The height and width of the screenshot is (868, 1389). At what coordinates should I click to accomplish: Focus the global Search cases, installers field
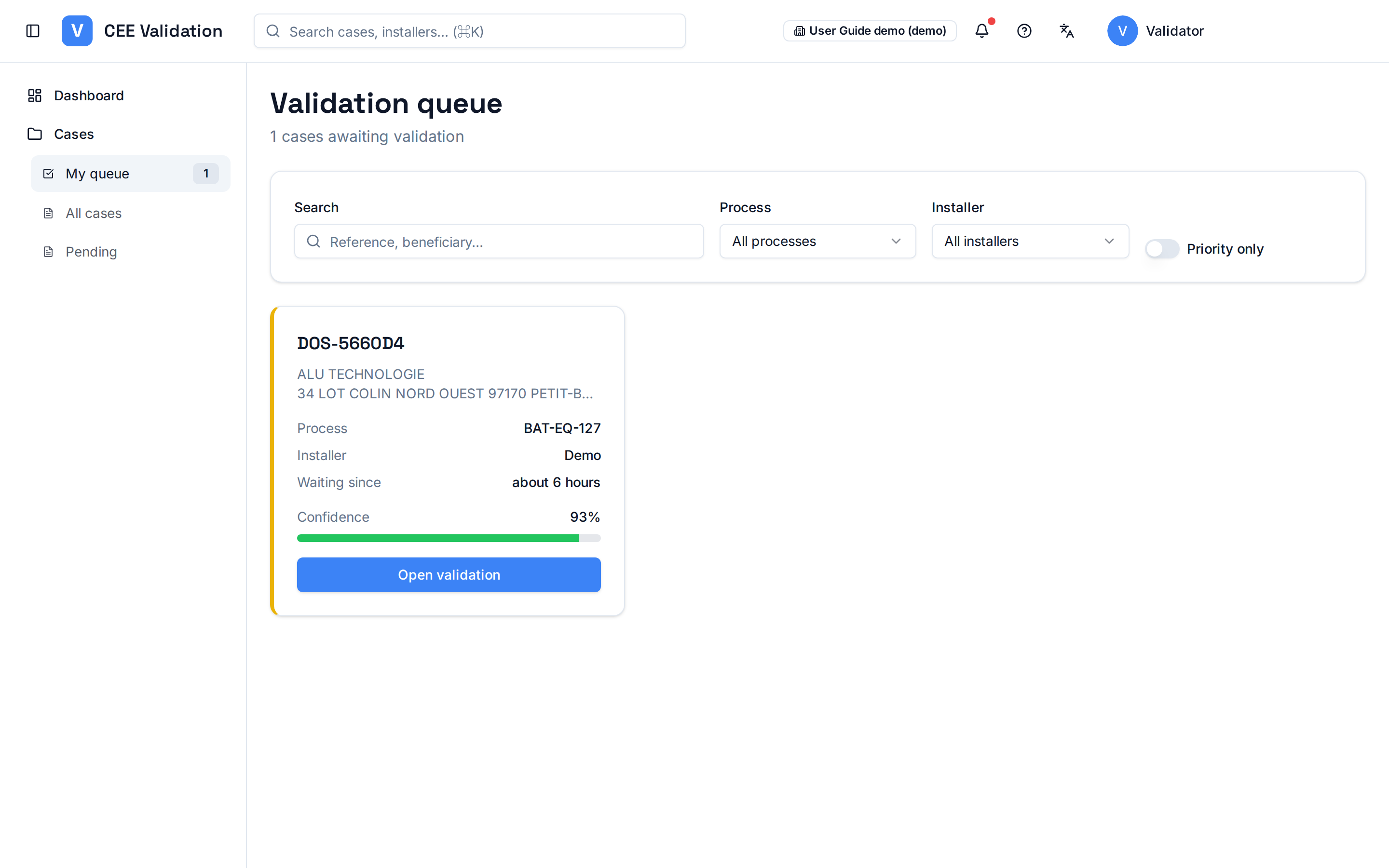pos(469,31)
